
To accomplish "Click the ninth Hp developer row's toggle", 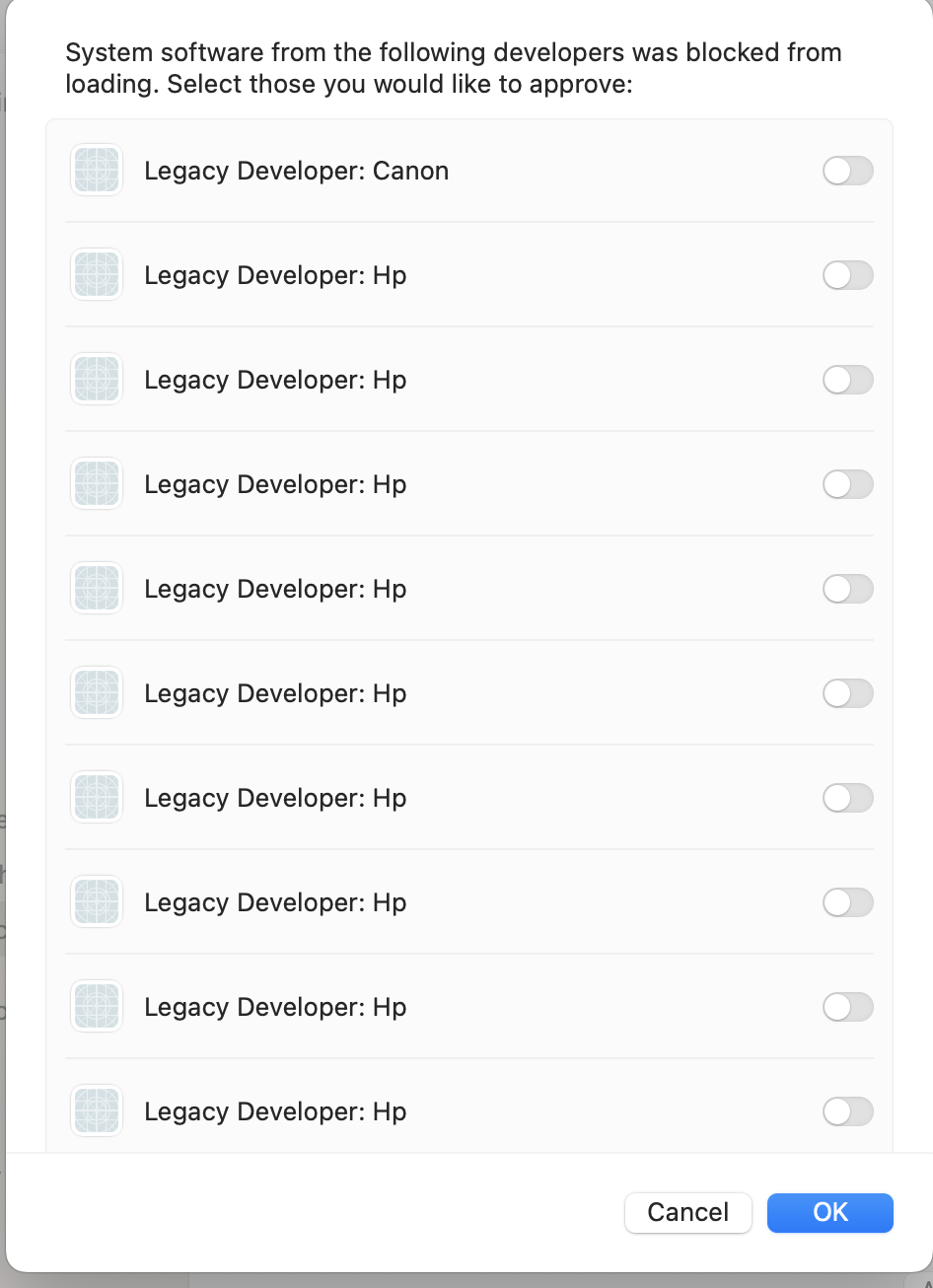I will (848, 1111).
